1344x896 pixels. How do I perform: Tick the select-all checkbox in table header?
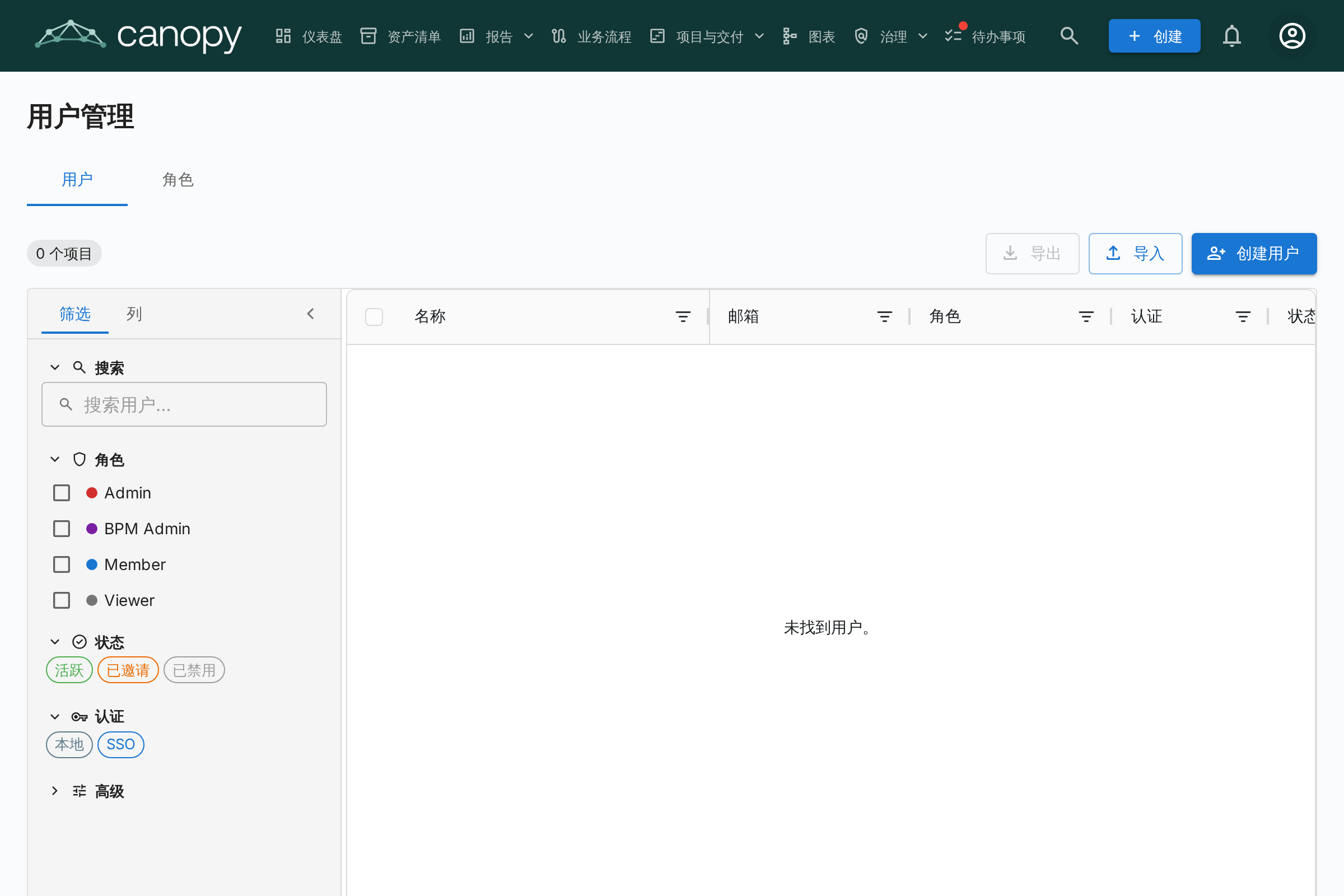pyautogui.click(x=374, y=316)
